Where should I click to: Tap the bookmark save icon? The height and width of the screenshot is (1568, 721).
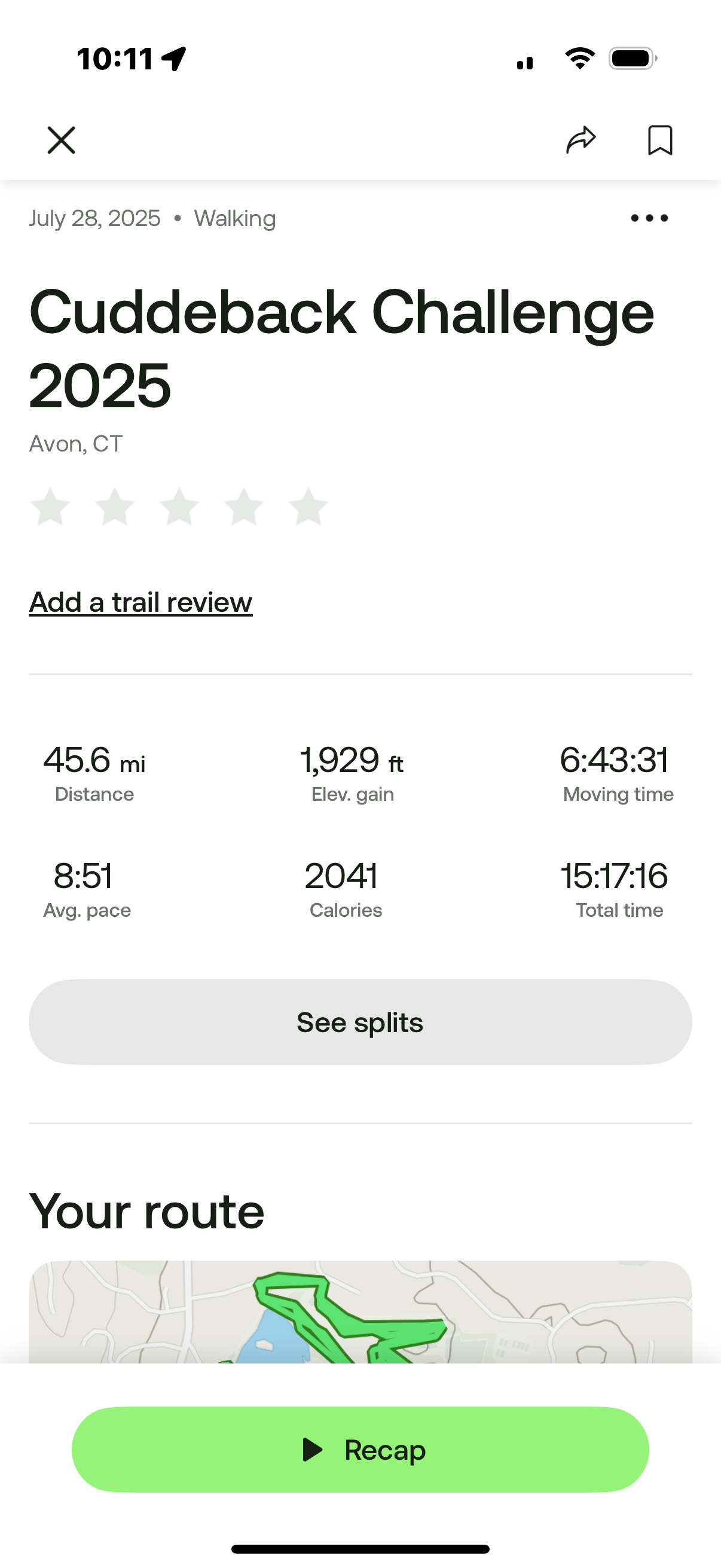[659, 141]
